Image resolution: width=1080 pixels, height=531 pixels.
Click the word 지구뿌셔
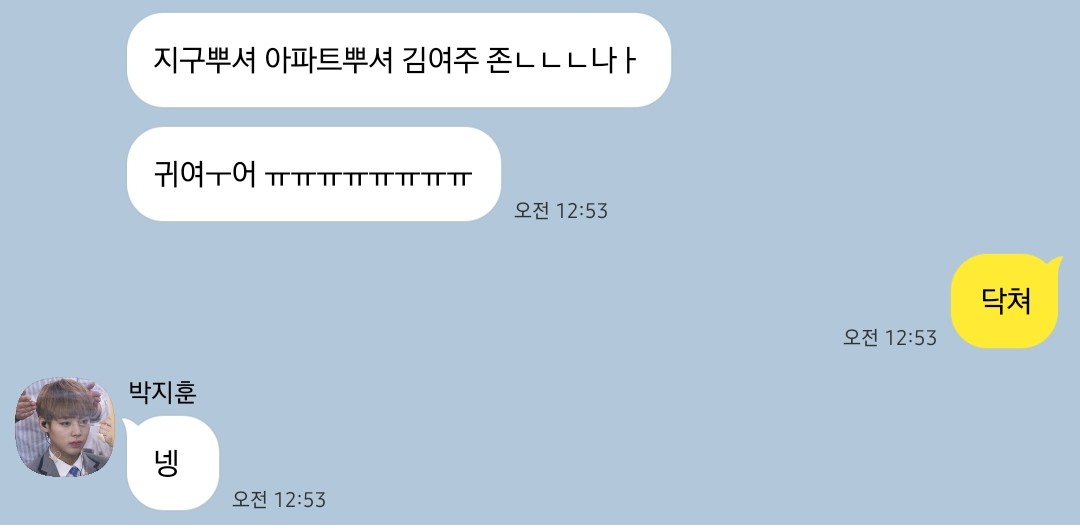(x=205, y=61)
